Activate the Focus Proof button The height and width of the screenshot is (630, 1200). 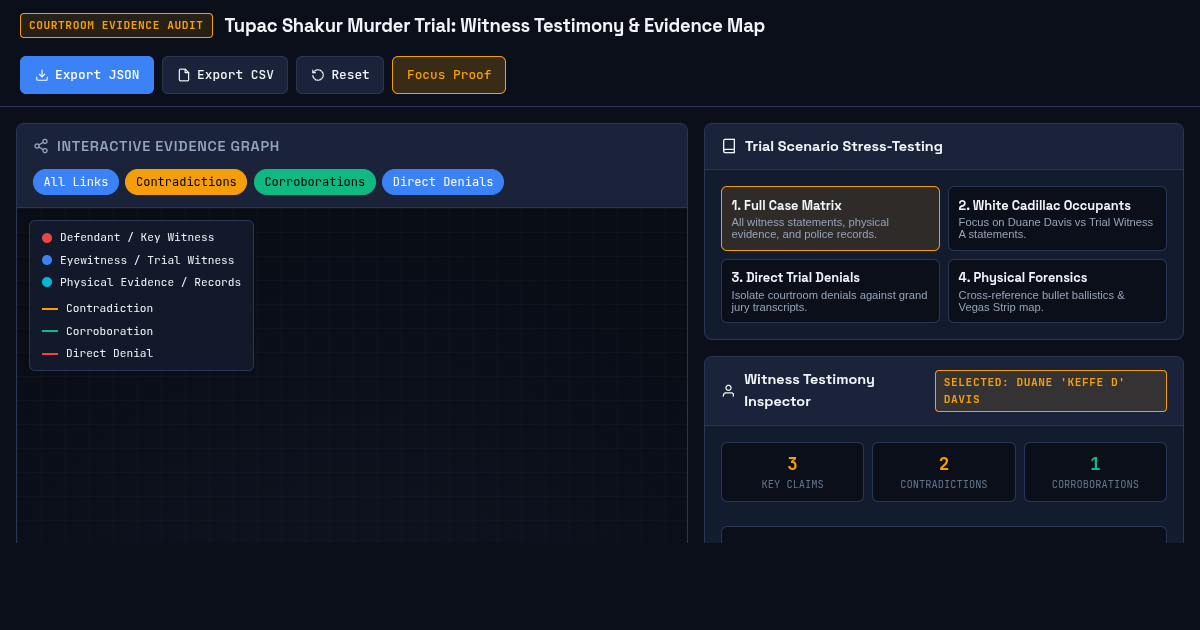click(449, 75)
